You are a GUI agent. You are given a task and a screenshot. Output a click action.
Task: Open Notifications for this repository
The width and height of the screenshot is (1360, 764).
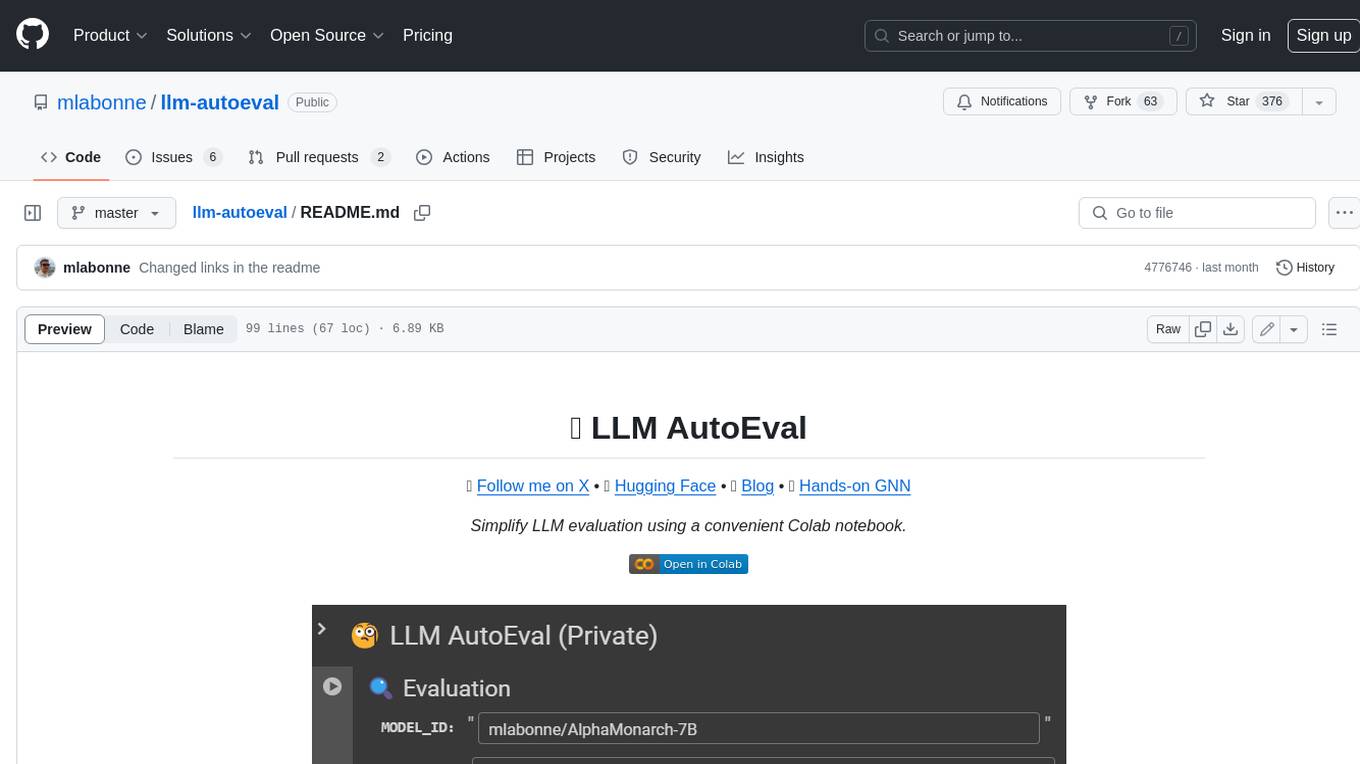(1002, 101)
